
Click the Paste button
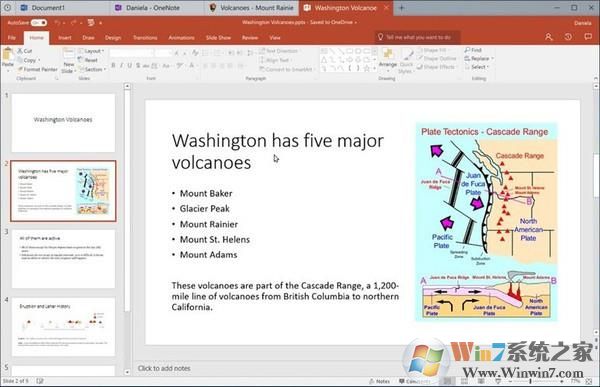[x=8, y=60]
